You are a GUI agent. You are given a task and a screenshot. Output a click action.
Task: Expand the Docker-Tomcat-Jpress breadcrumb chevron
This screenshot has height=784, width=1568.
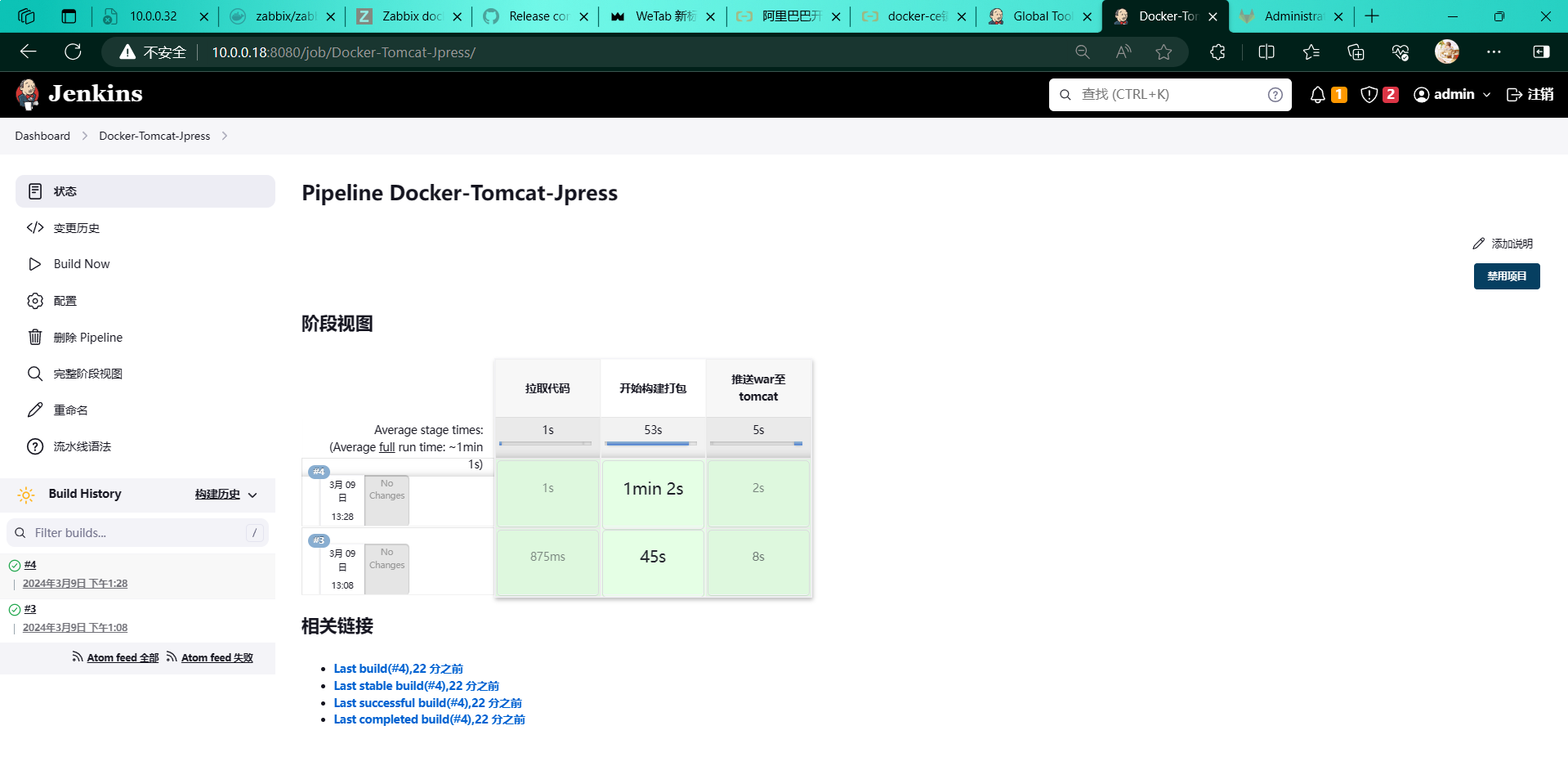[224, 136]
